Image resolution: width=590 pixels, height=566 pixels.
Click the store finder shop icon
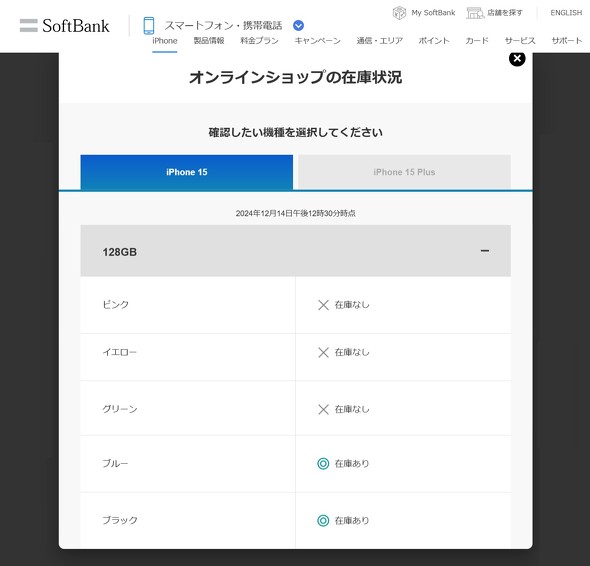(x=475, y=13)
